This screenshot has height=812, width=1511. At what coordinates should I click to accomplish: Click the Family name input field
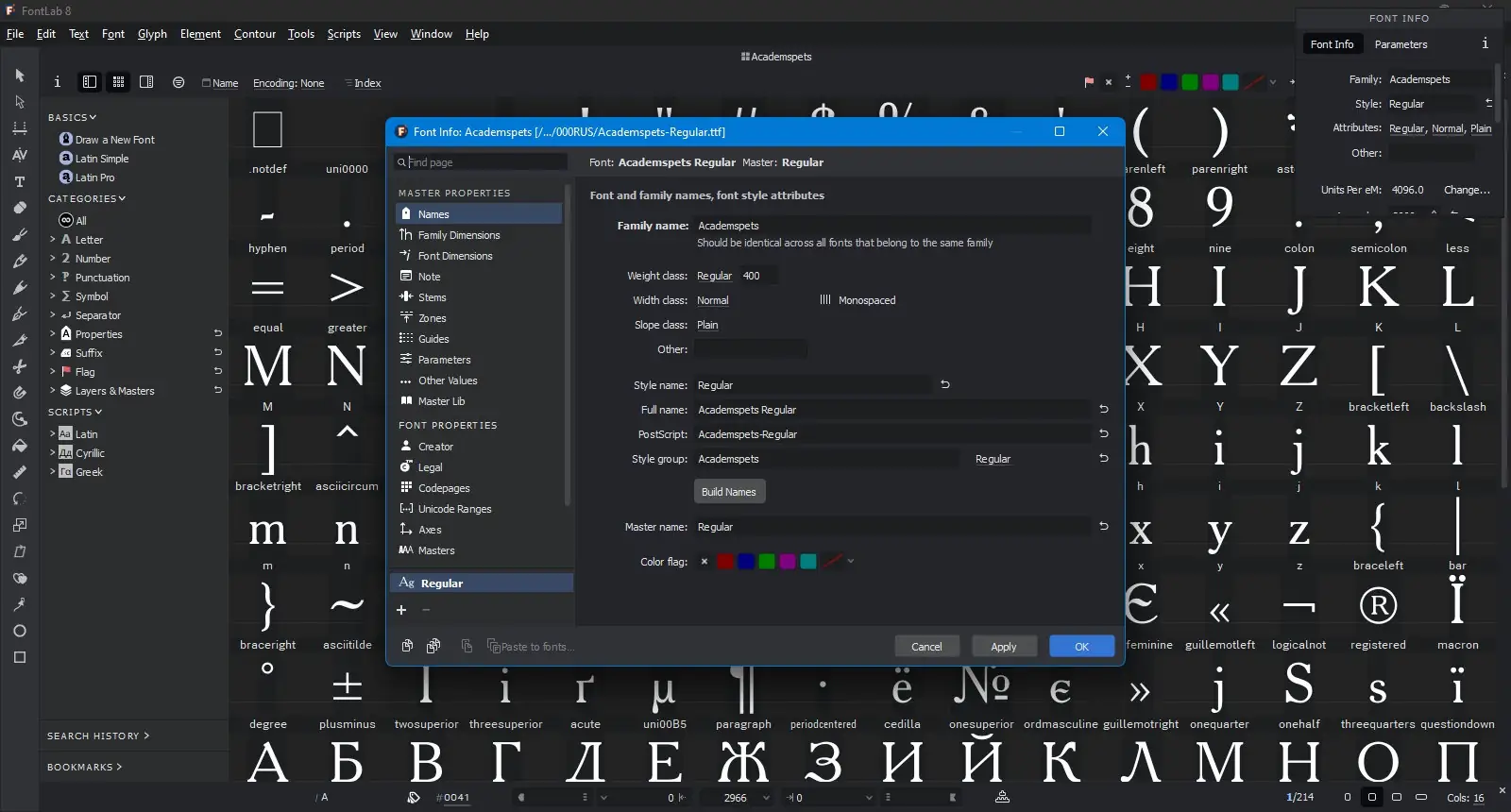tap(892, 226)
